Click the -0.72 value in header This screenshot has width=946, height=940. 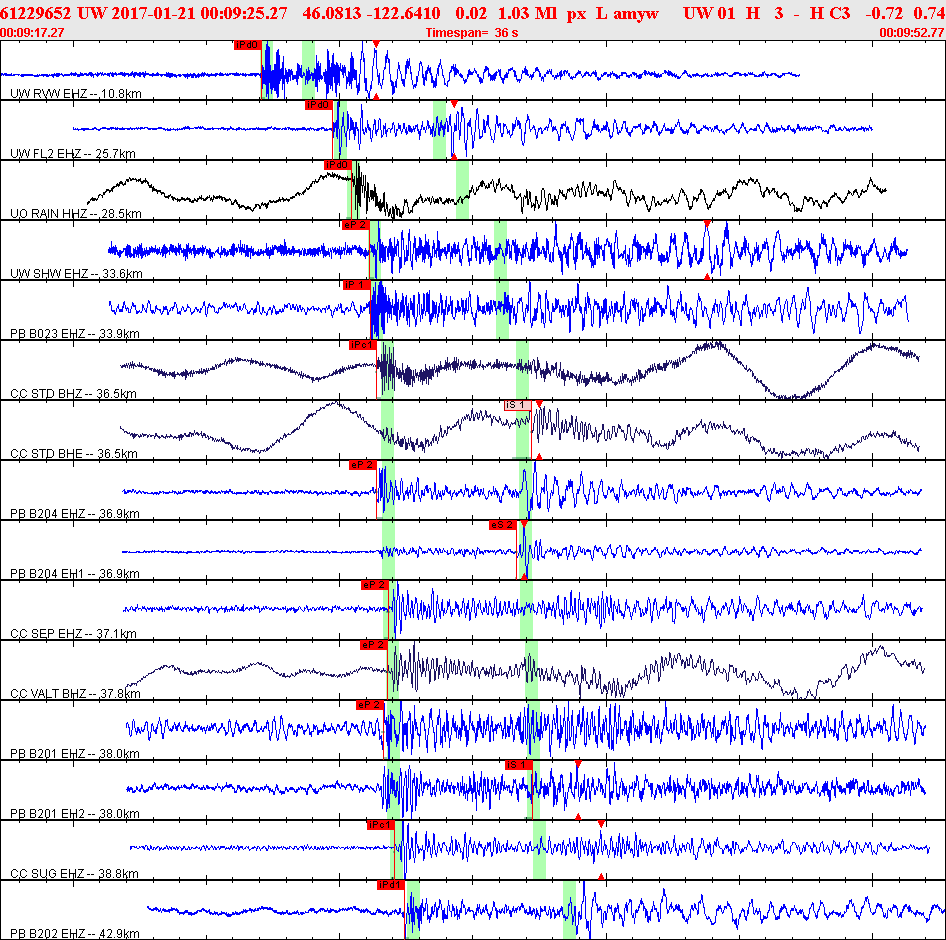click(x=883, y=13)
